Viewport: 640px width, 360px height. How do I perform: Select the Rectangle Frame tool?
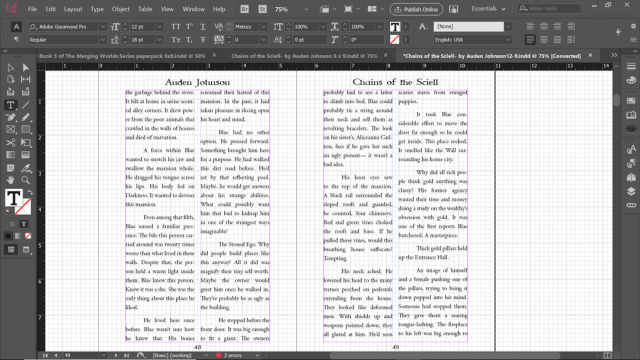[11, 130]
